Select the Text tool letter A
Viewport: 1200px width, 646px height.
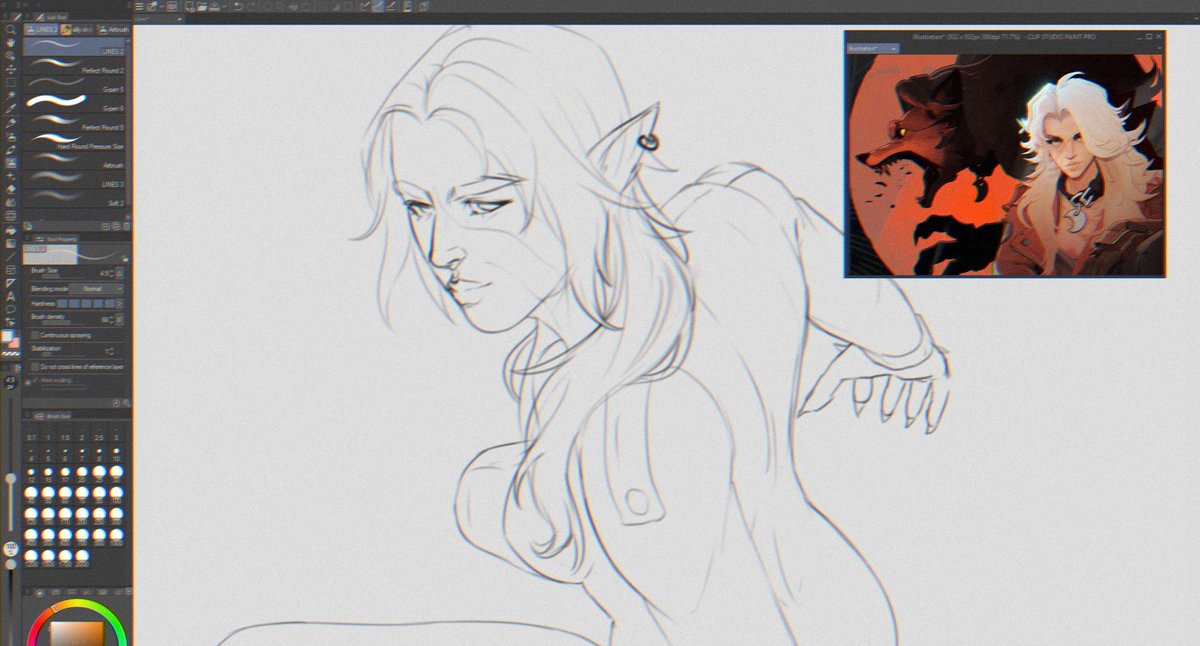[10, 296]
